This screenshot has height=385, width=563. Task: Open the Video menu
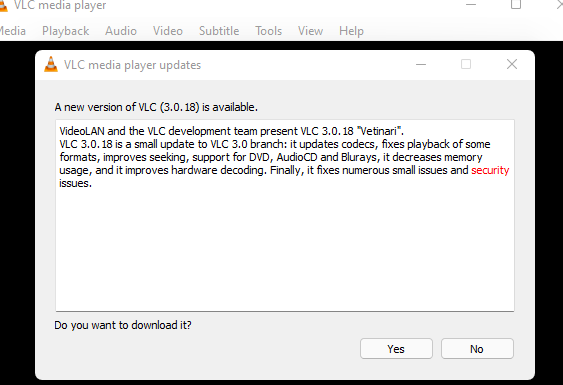(168, 31)
